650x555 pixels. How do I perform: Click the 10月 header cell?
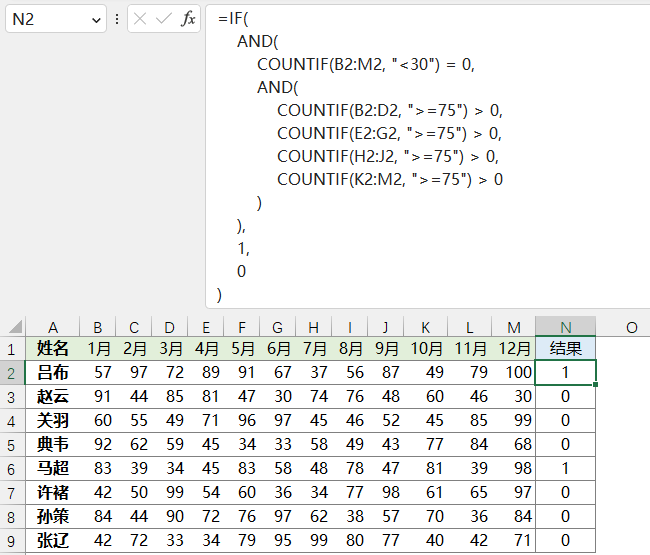click(425, 349)
